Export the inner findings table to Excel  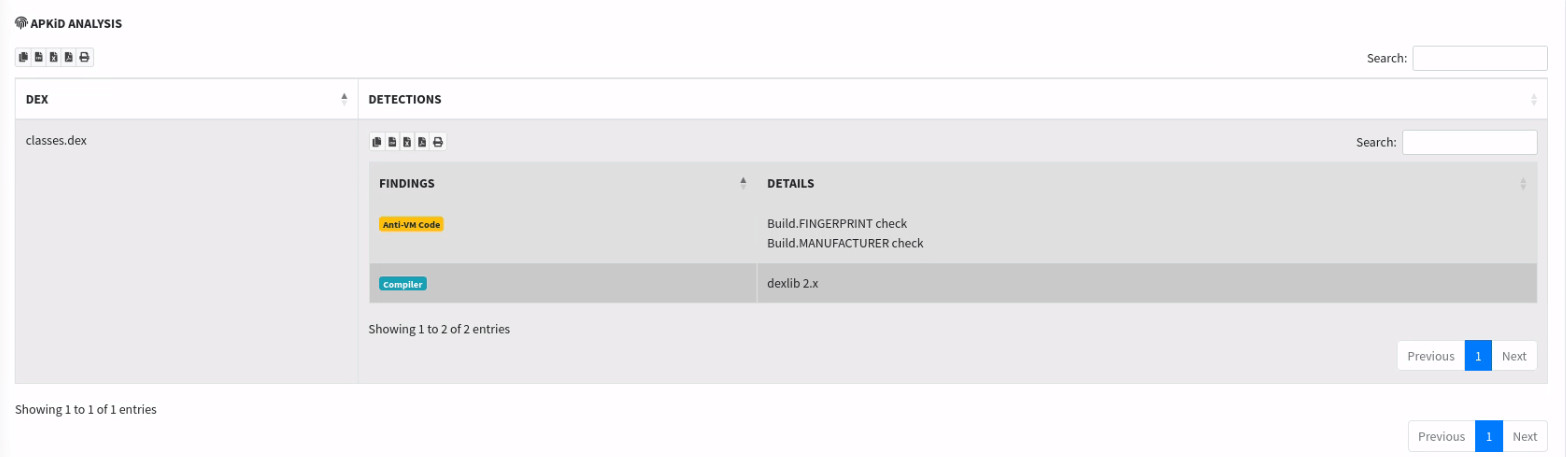click(407, 142)
